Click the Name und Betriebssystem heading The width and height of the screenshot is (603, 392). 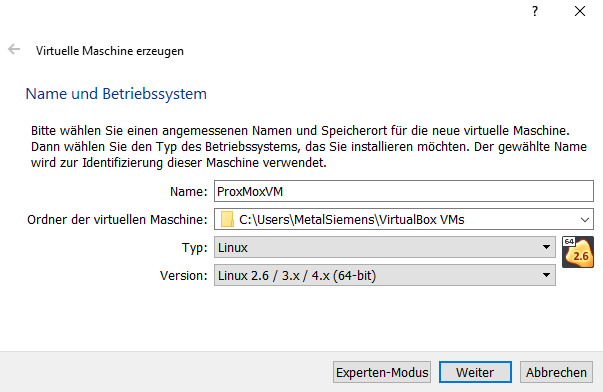116,94
